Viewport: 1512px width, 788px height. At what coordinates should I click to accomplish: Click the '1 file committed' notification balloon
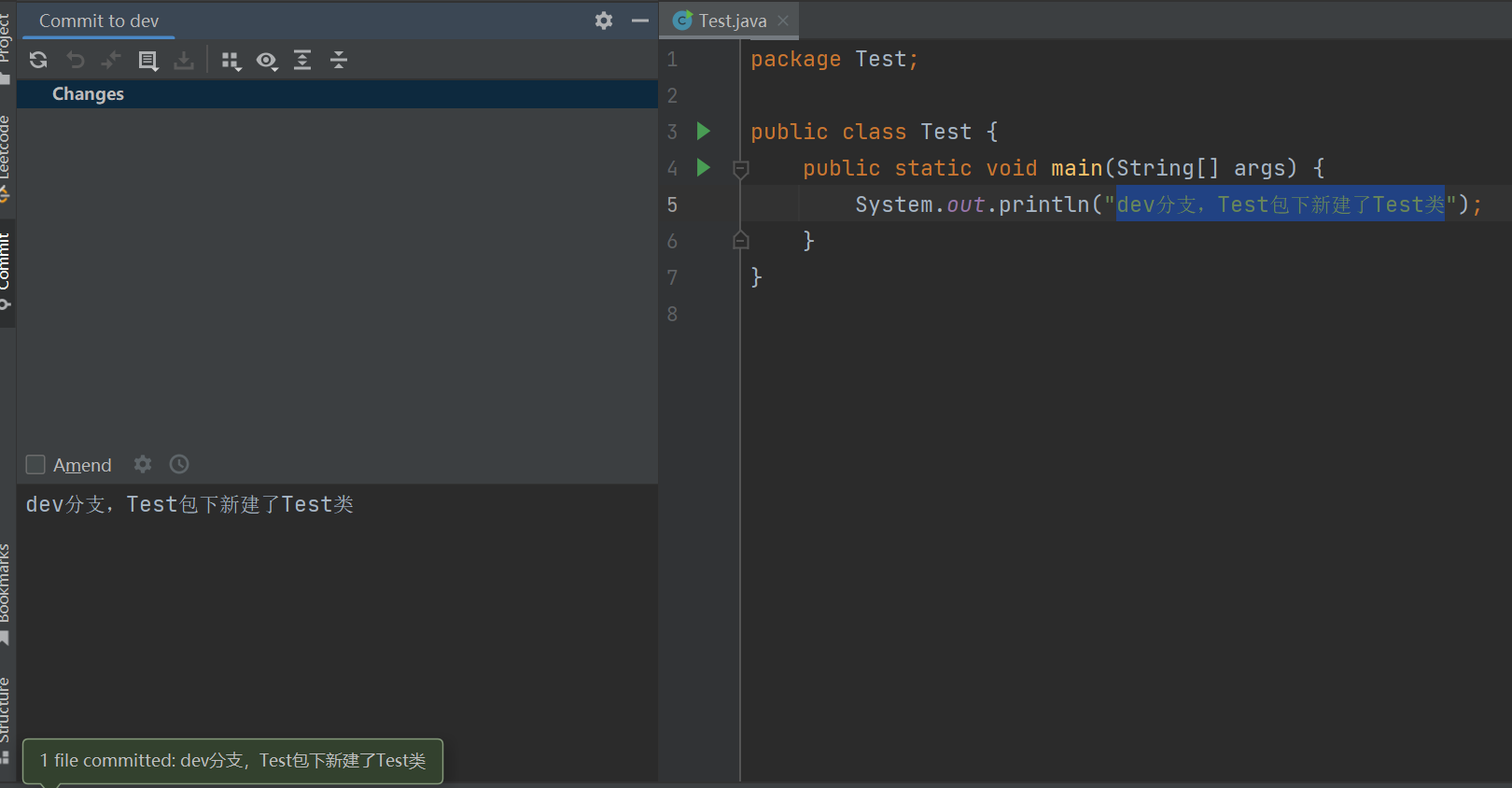coord(232,761)
